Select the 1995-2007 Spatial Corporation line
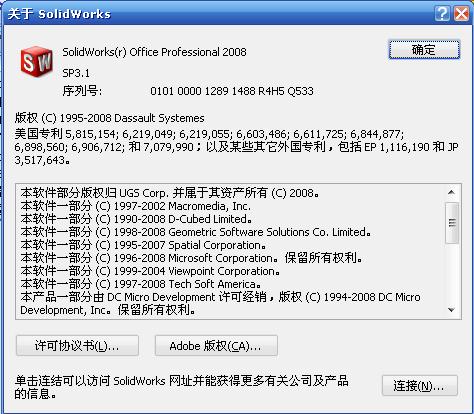 coord(143,245)
